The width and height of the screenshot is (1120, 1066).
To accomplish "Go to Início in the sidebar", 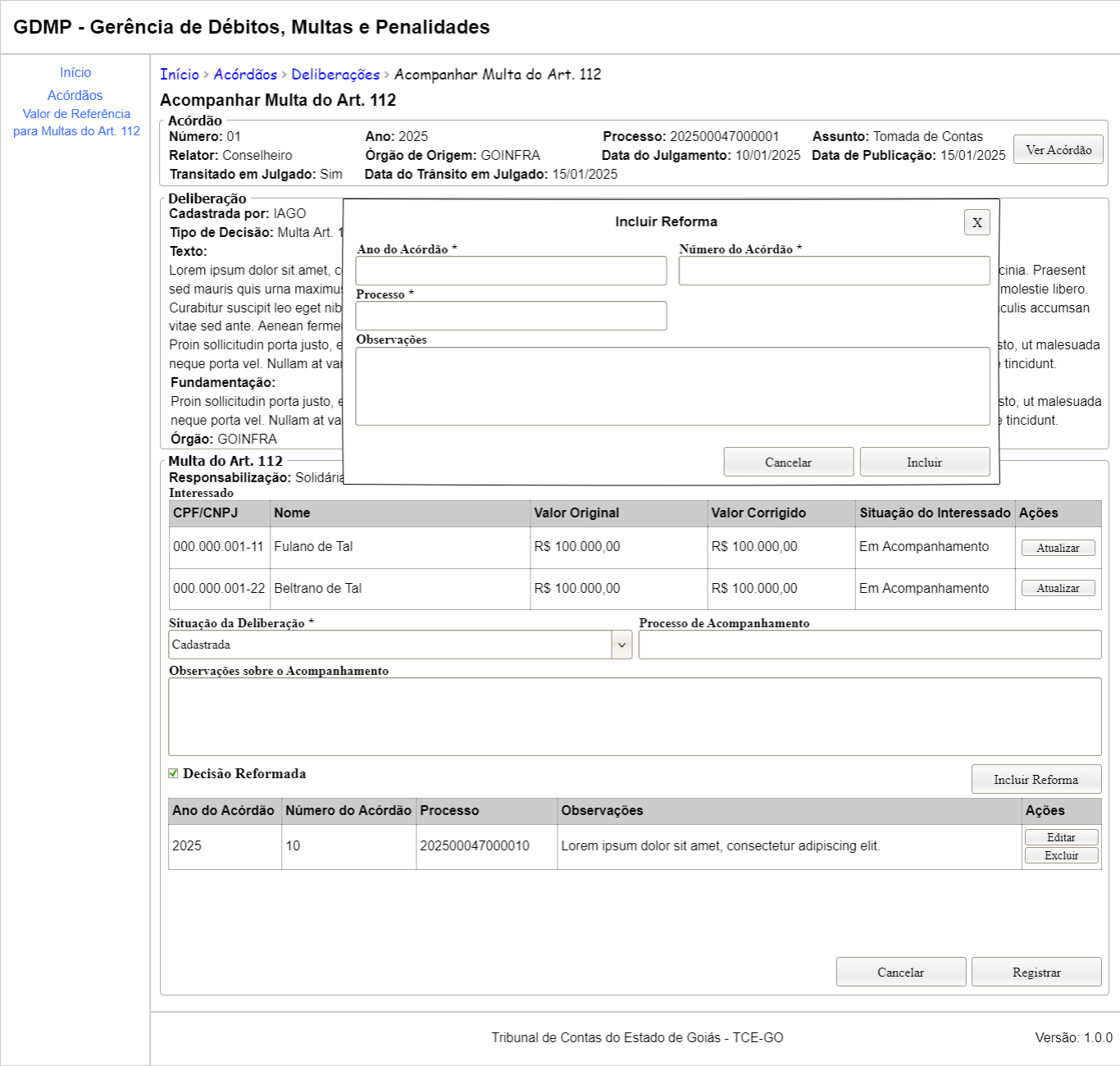I will tap(75, 73).
